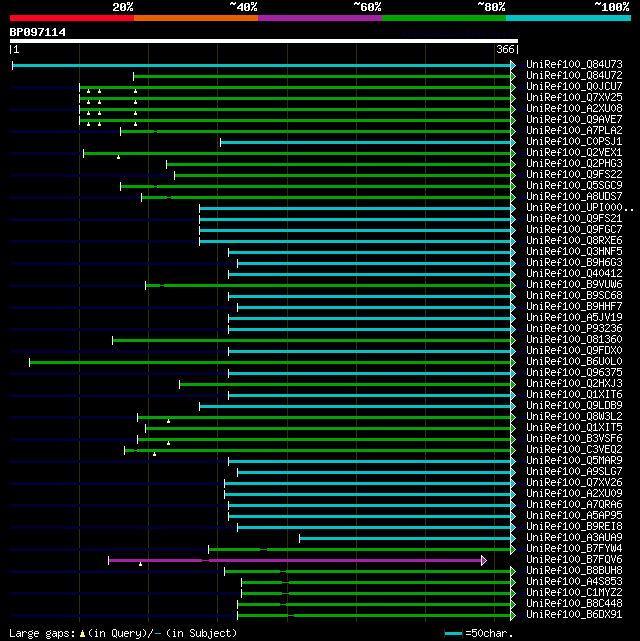The image size is (640, 641).
Task: Click the UniRef100_A3AUA9 text
Action: point(574,538)
